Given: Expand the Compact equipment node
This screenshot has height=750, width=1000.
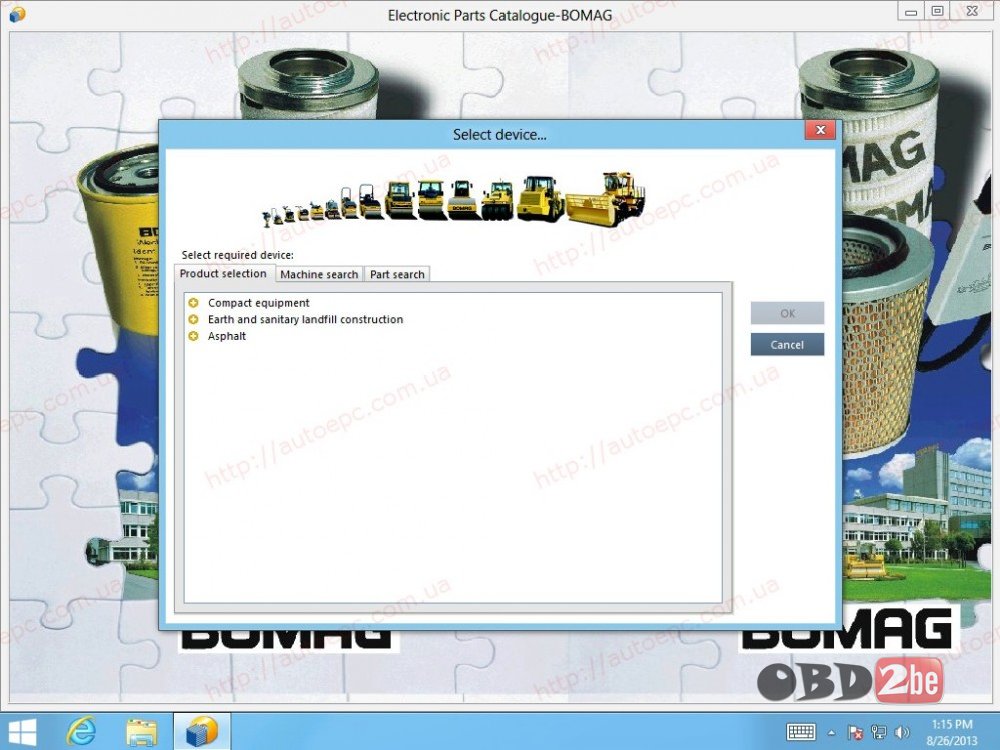Looking at the screenshot, I should (x=193, y=303).
